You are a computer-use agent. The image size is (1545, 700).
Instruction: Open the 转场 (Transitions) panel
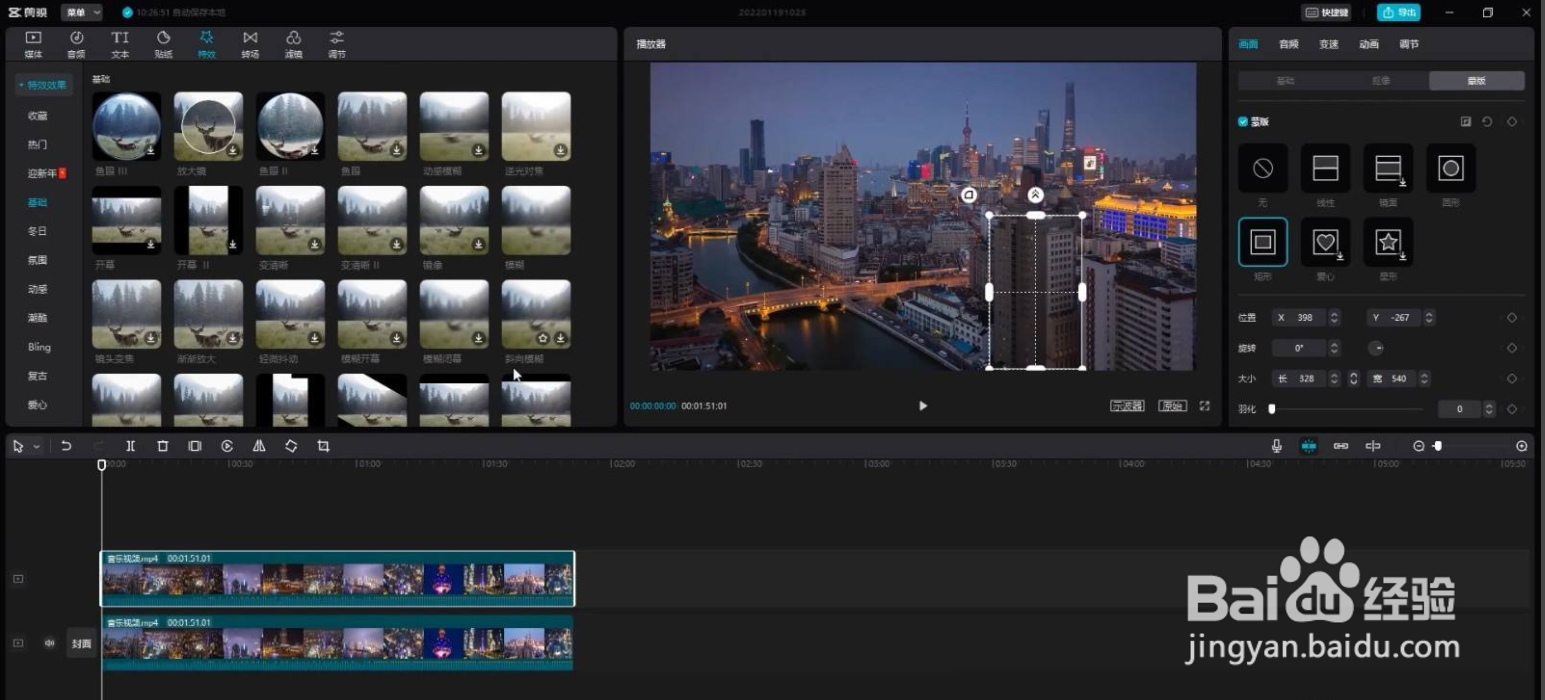click(x=250, y=44)
